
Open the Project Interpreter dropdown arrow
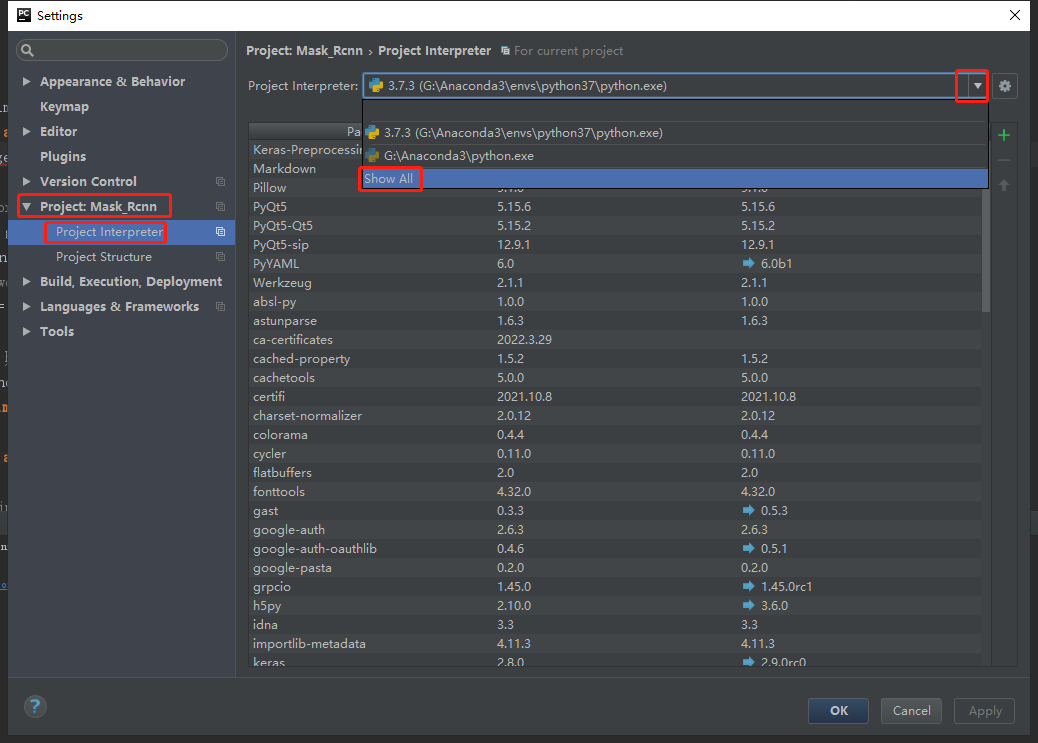coord(977,86)
